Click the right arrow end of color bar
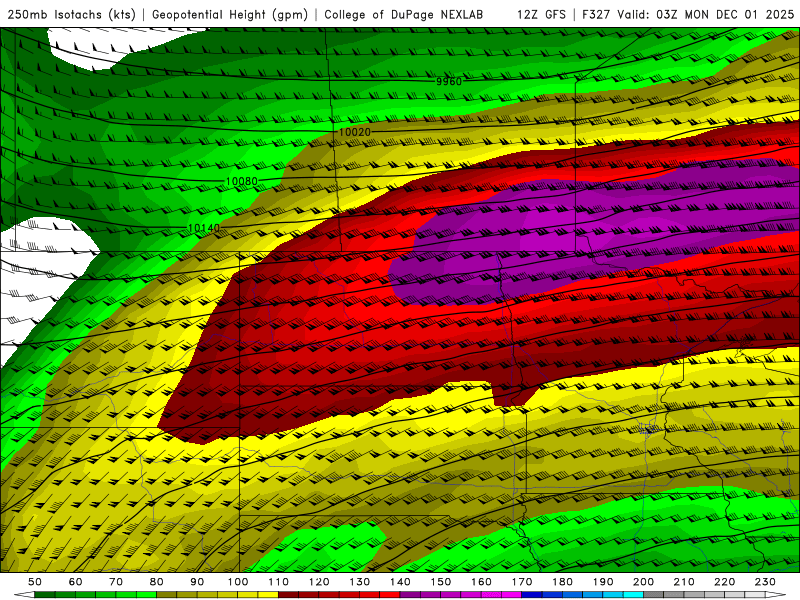Screen dimensions: 800x600 pyautogui.click(x=776, y=595)
